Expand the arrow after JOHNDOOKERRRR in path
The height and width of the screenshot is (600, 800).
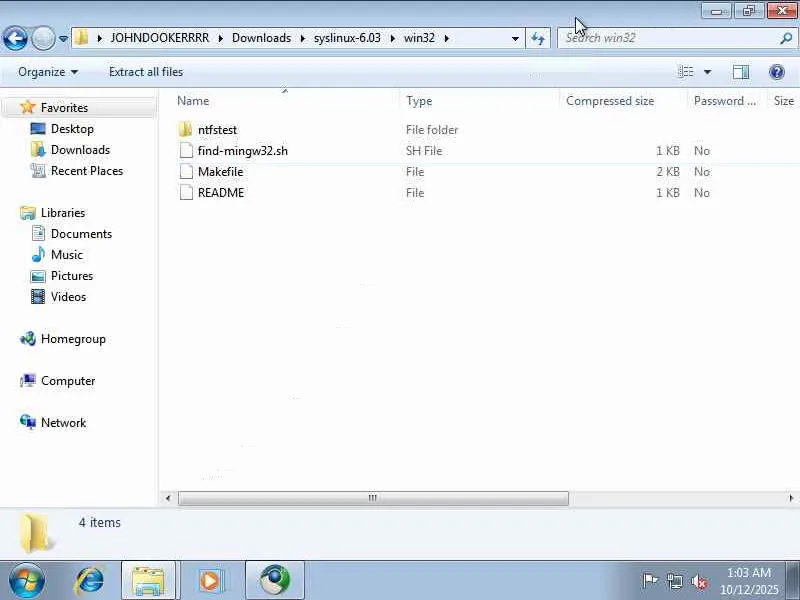tap(220, 38)
